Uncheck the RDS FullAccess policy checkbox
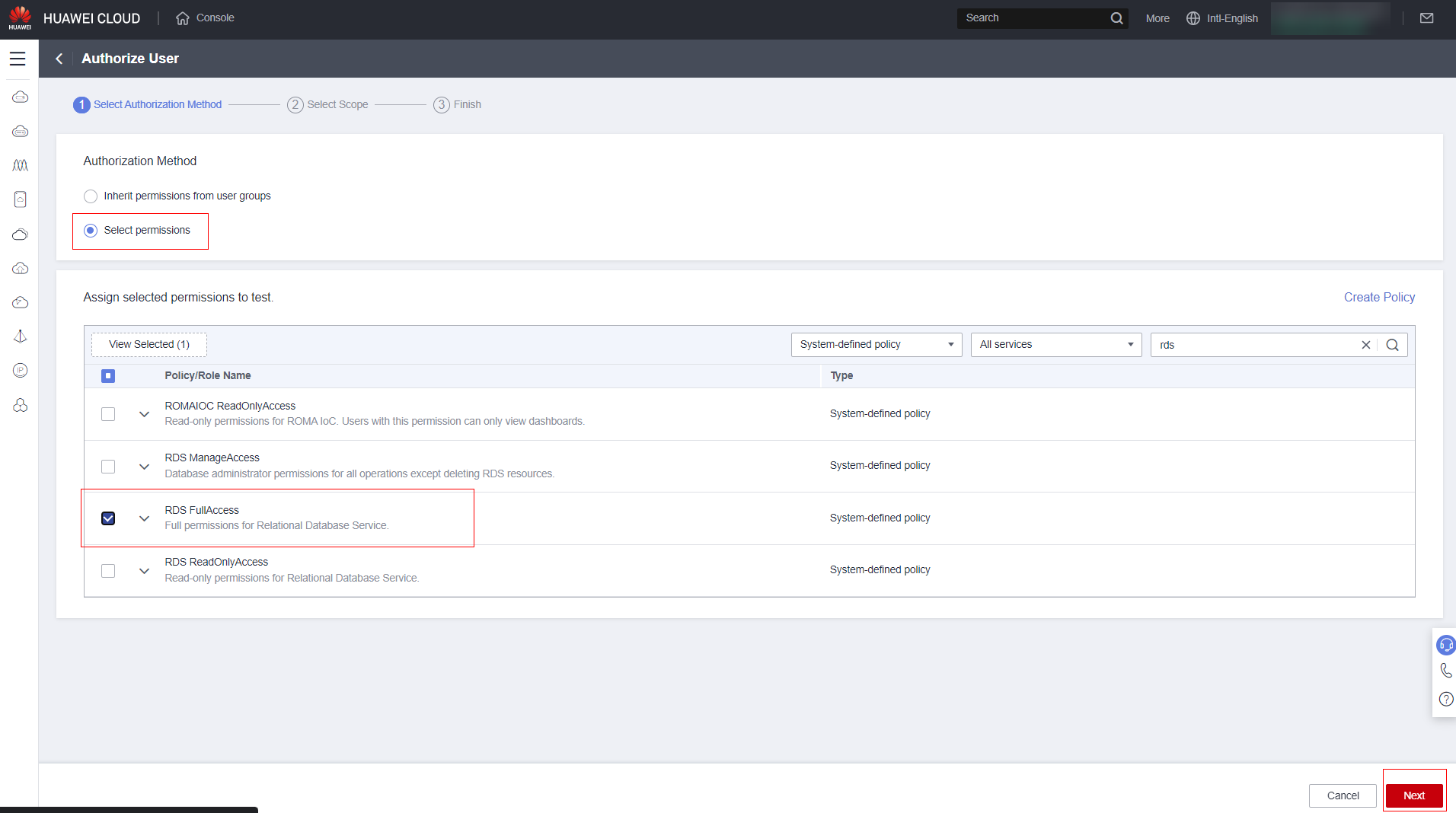The height and width of the screenshot is (813, 1456). pos(108,518)
